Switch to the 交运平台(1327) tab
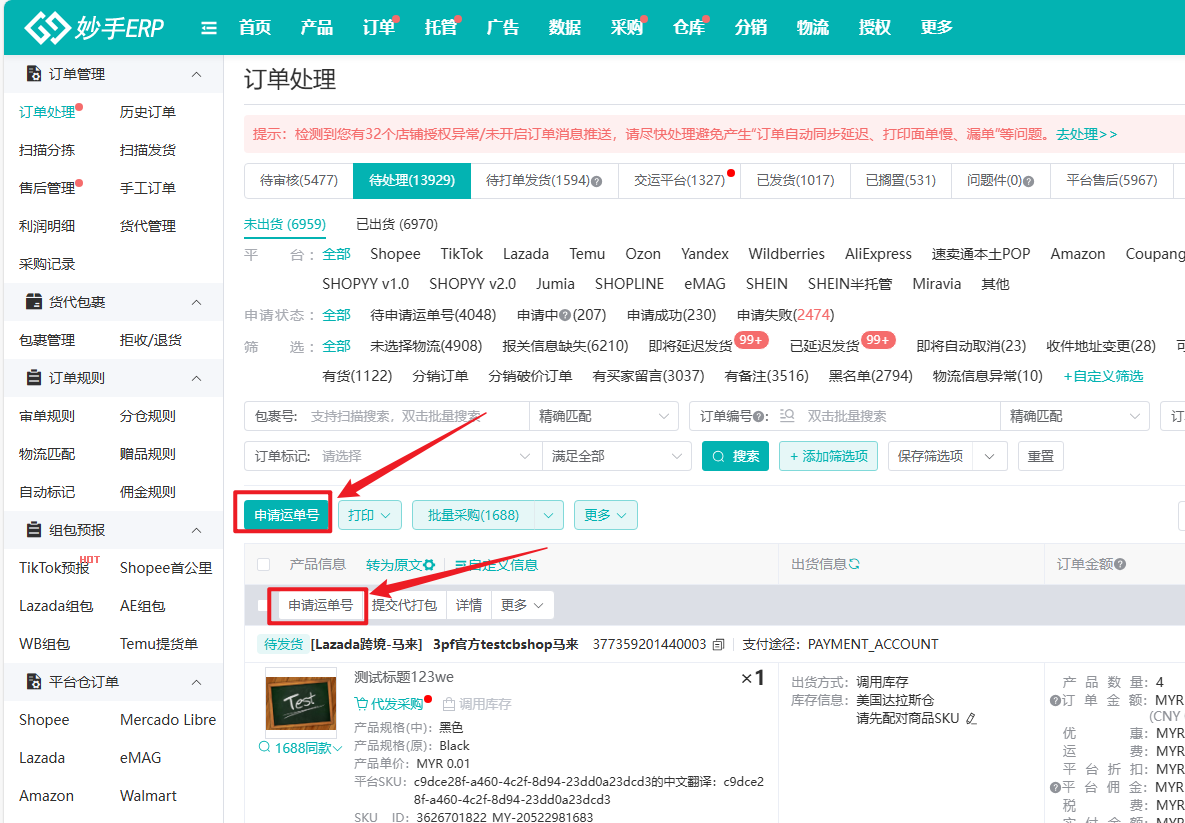This screenshot has width=1185, height=823. (679, 181)
